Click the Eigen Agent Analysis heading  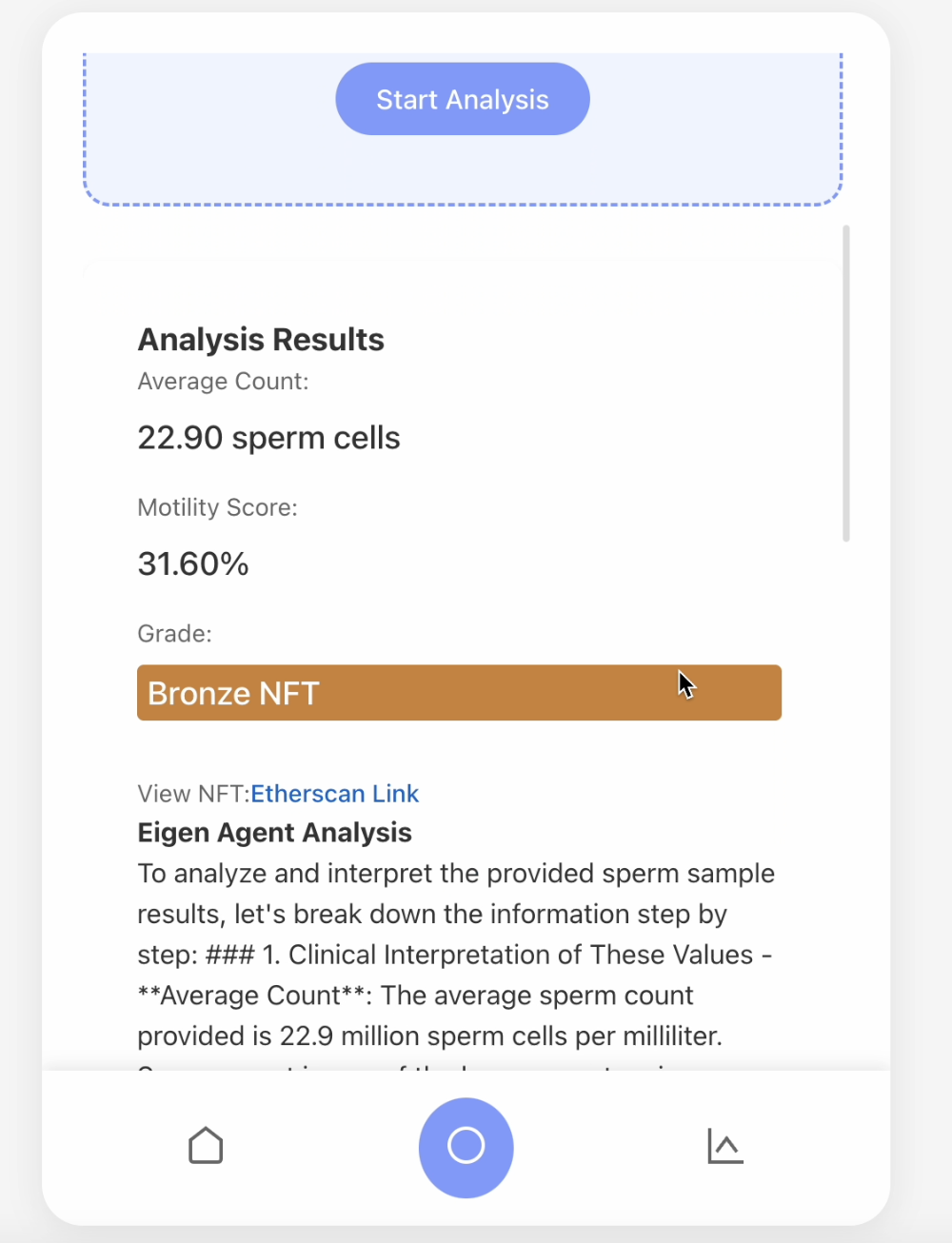click(x=274, y=833)
